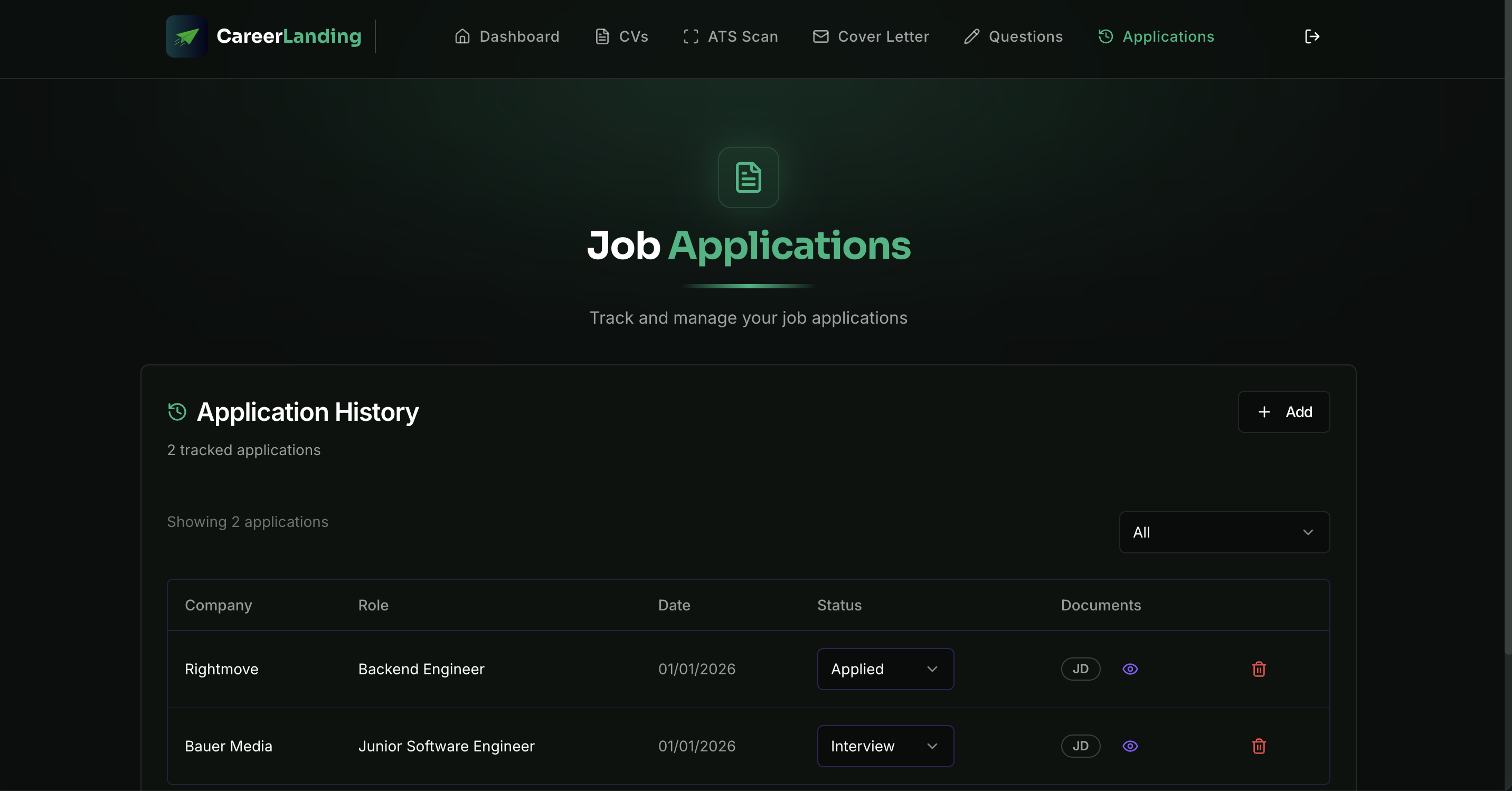Click the Role column header
Screen dimensions: 1512x791
pos(373,605)
